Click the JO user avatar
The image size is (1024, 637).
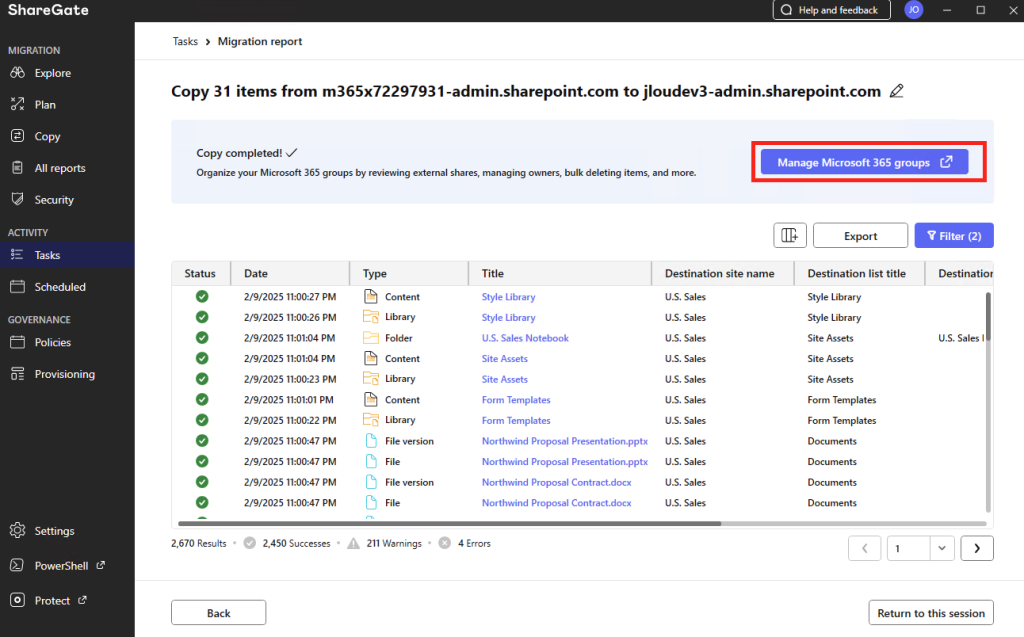coord(914,10)
